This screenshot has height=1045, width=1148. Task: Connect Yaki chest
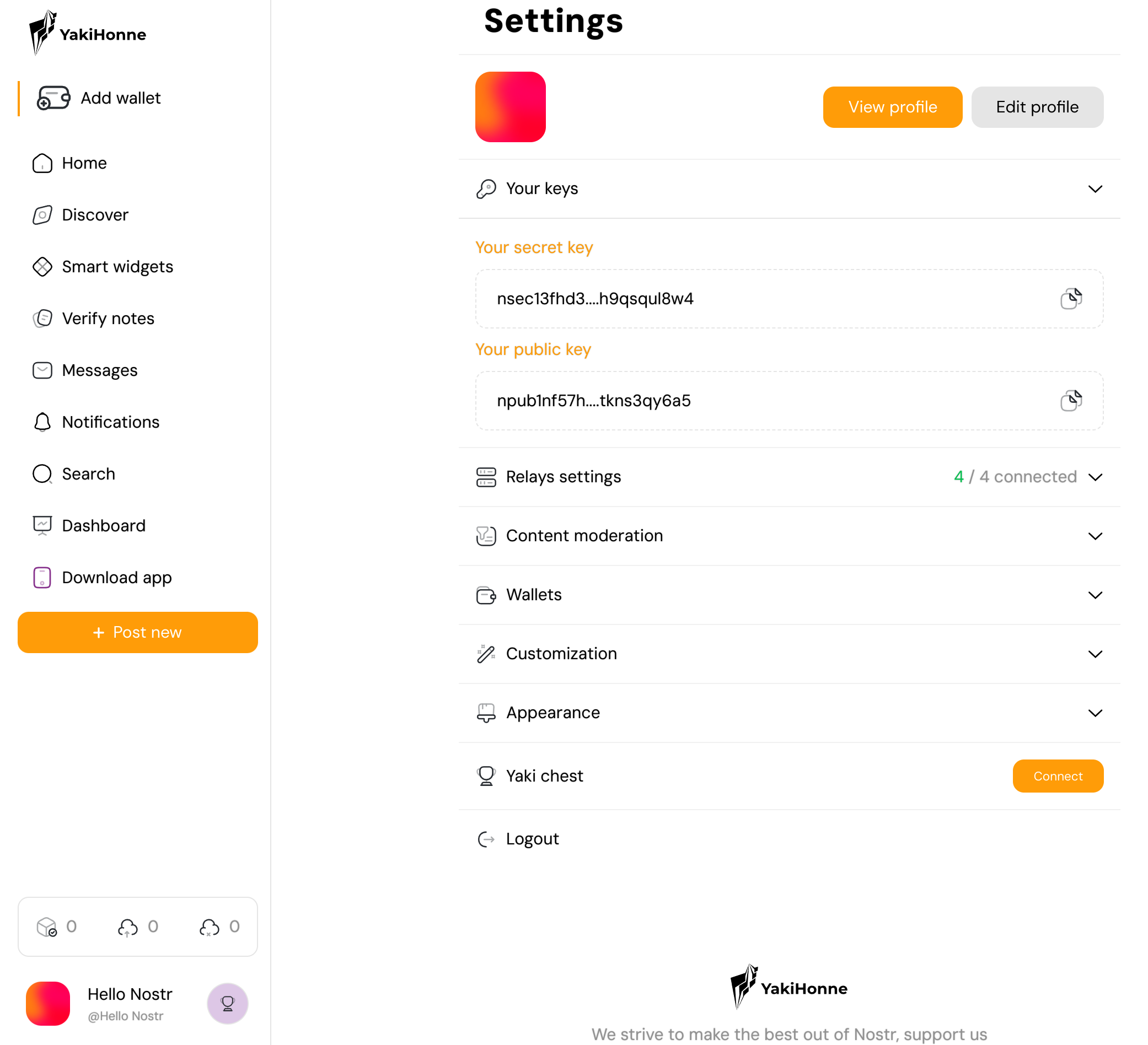tap(1058, 777)
